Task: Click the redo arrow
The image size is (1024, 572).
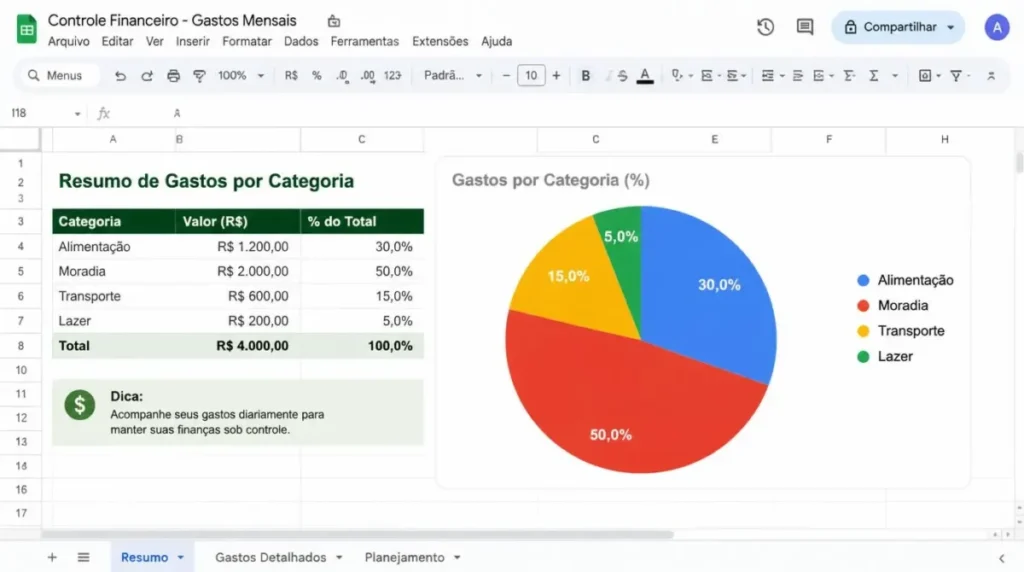Action: coord(147,76)
